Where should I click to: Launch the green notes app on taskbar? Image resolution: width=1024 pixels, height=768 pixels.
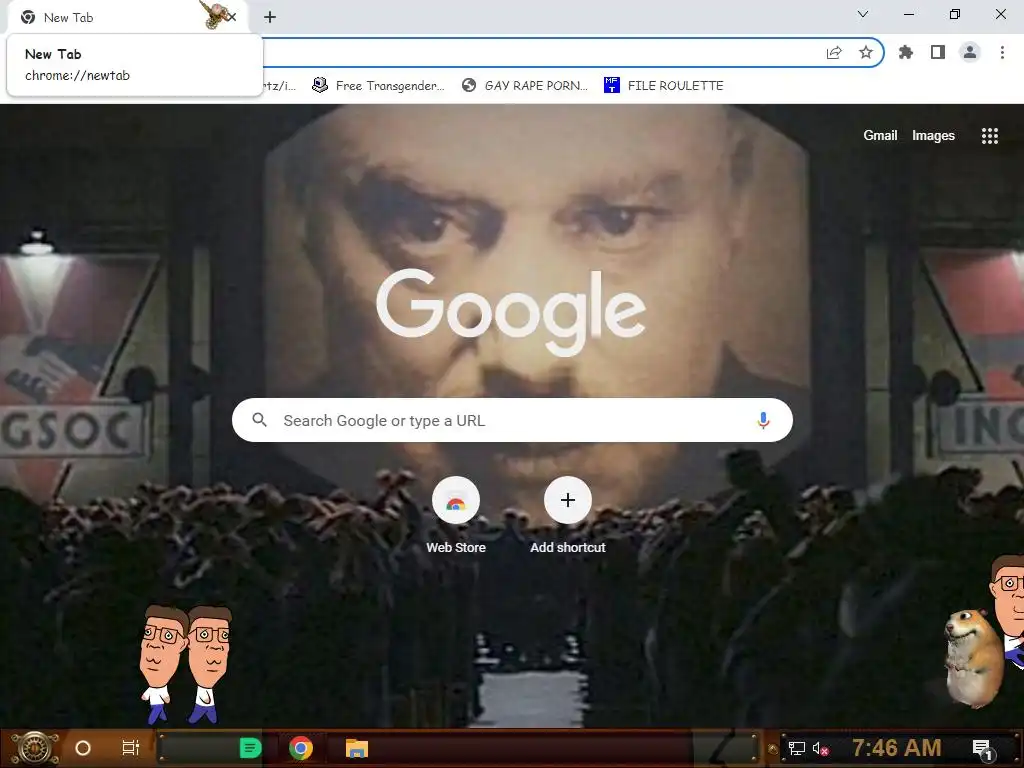[250, 748]
